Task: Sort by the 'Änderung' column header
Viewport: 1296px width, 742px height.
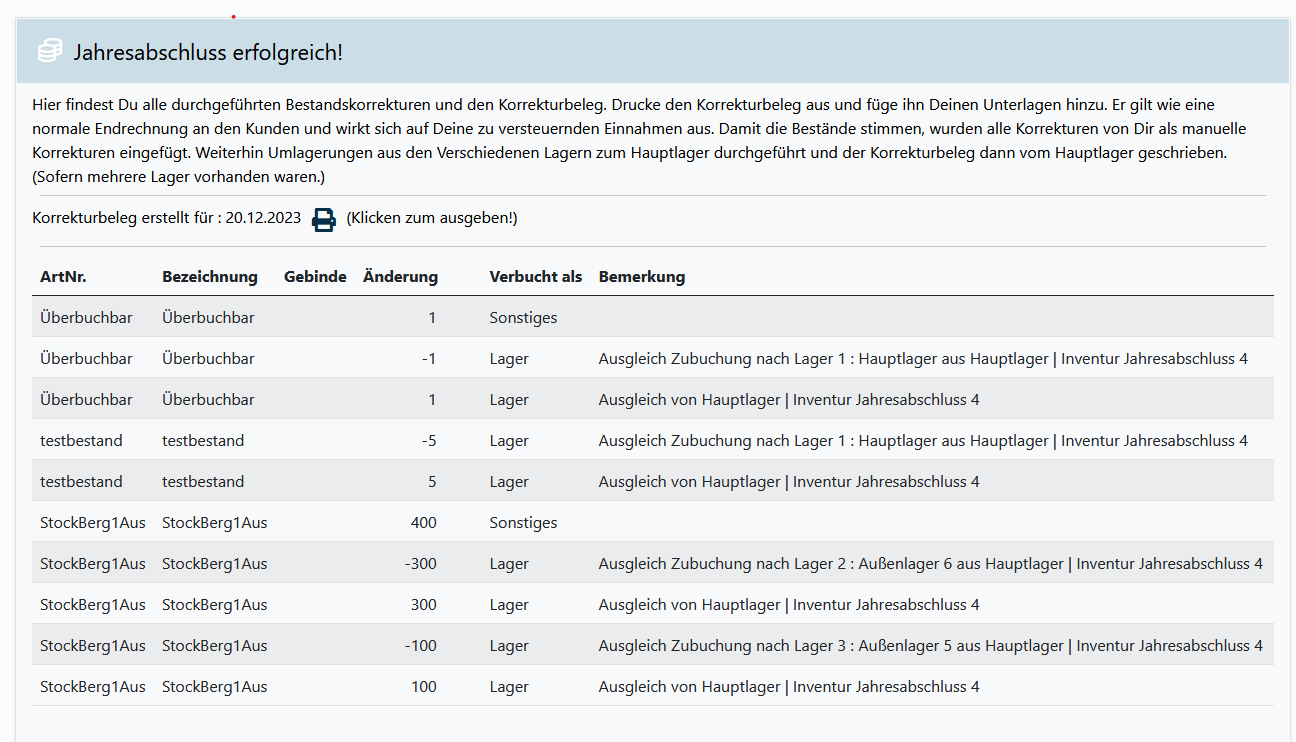Action: click(400, 277)
